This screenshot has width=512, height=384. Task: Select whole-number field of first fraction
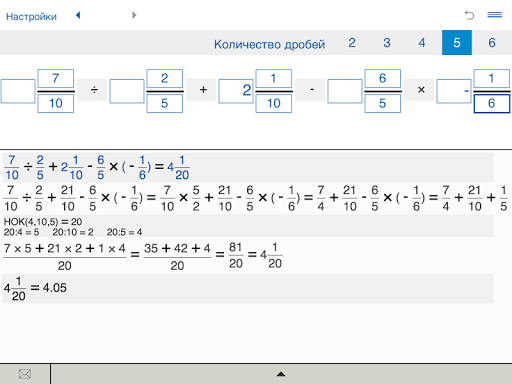pyautogui.click(x=18, y=91)
